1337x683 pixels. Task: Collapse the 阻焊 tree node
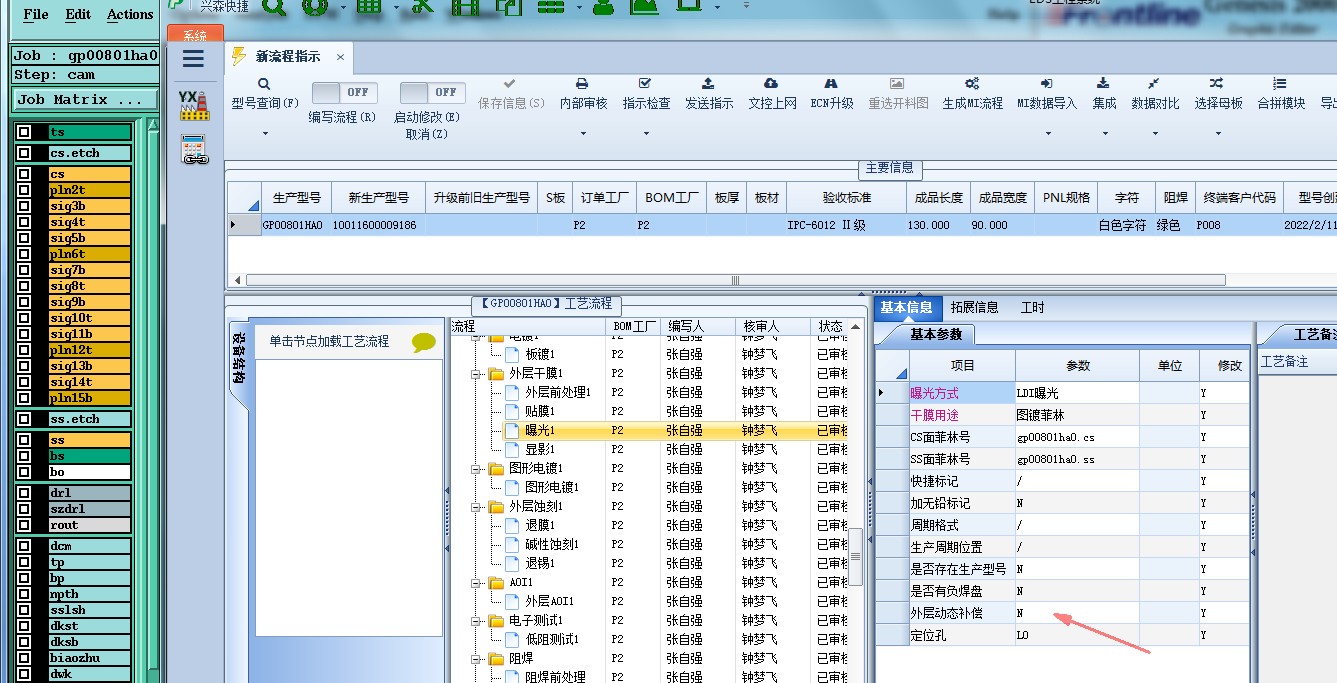click(x=476, y=659)
